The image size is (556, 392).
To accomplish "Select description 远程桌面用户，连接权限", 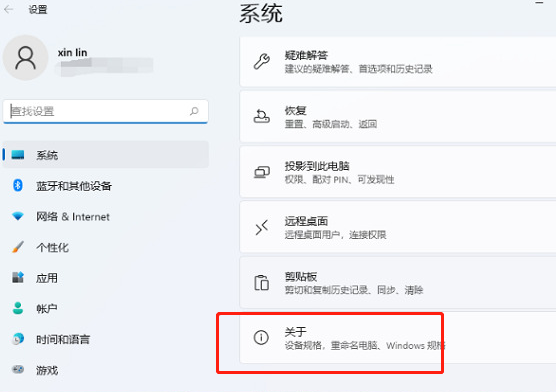I will (x=335, y=235).
